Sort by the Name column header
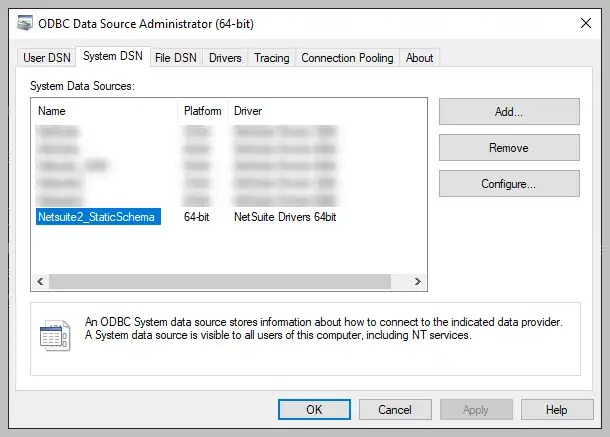 click(x=105, y=110)
